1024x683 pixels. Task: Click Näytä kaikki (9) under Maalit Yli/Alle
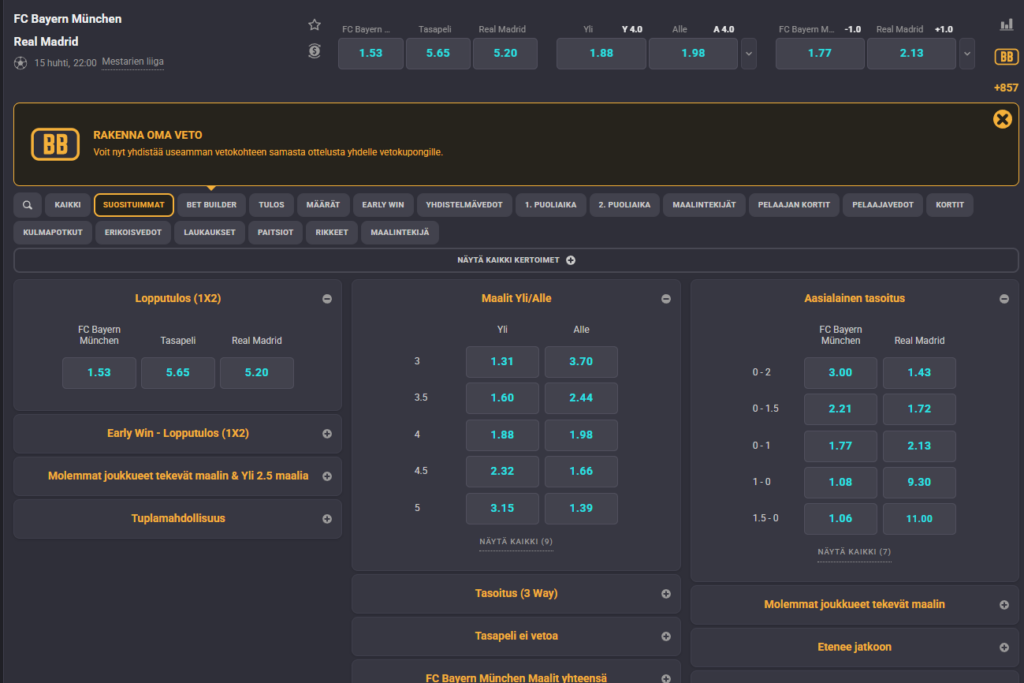point(516,541)
